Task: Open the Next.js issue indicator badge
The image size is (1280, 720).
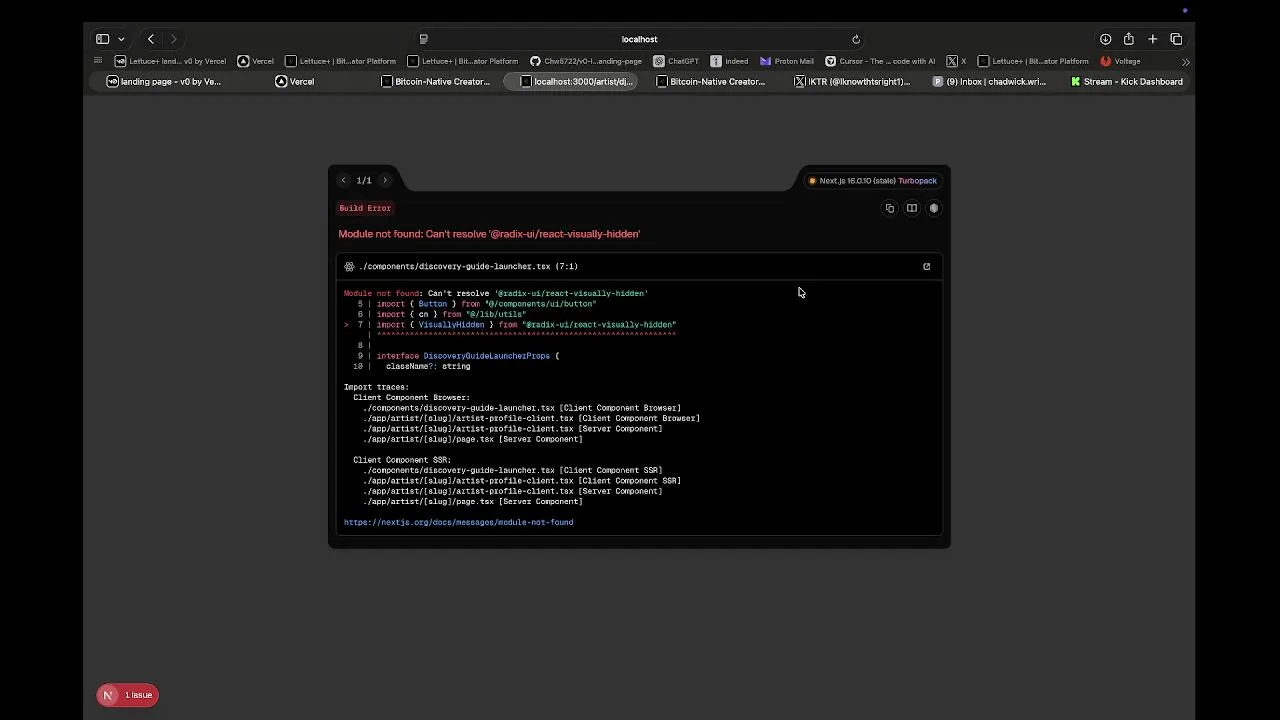Action: pos(128,695)
